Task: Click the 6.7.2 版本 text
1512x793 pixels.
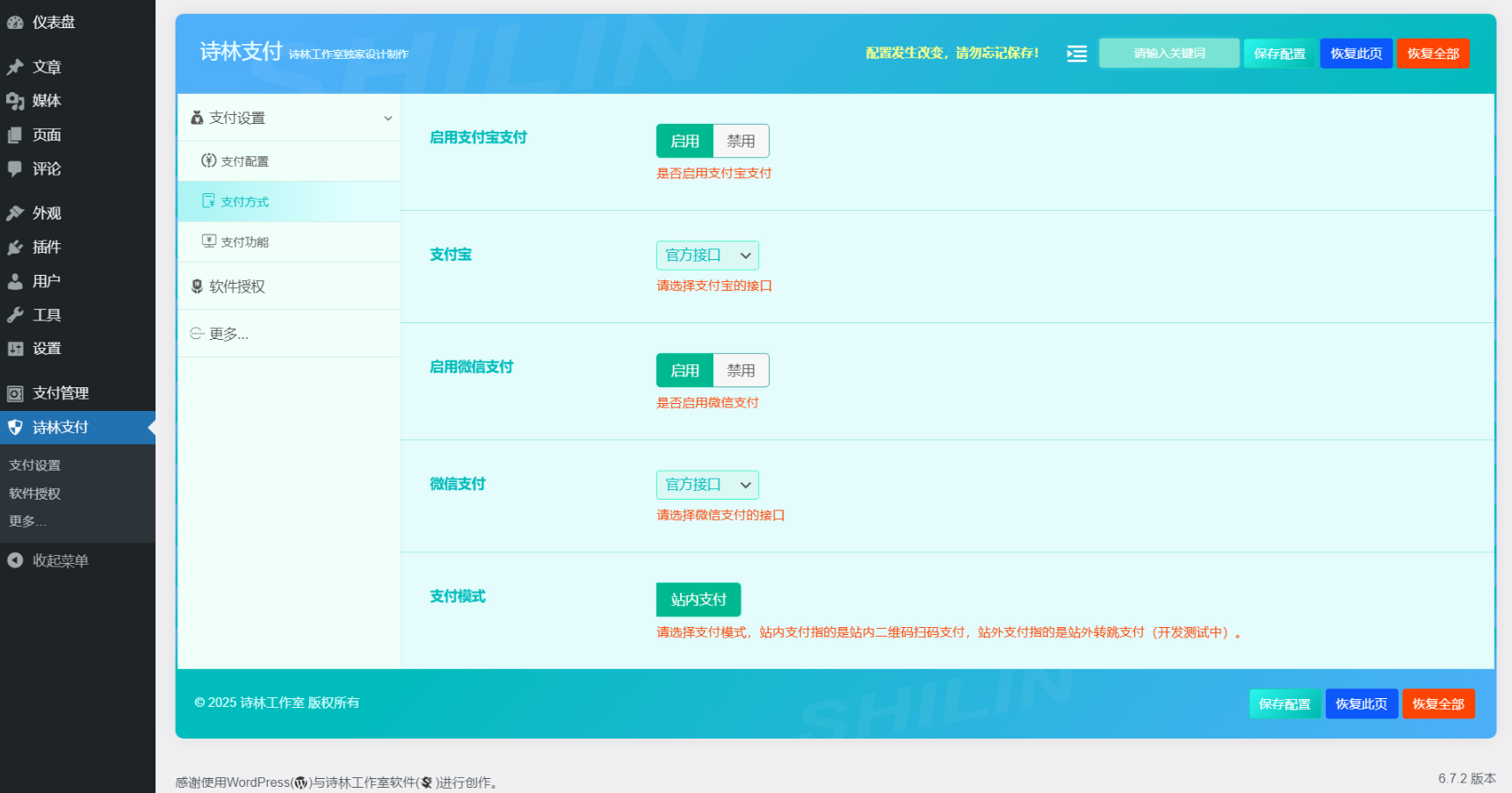Action: click(x=1467, y=779)
